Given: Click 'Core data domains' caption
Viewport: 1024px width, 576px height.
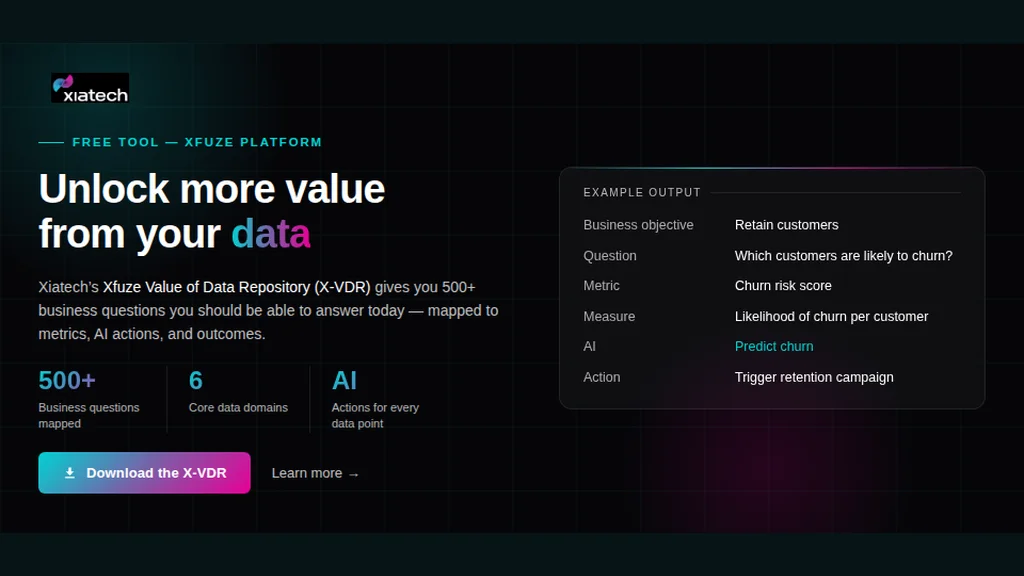Looking at the screenshot, I should tap(238, 408).
